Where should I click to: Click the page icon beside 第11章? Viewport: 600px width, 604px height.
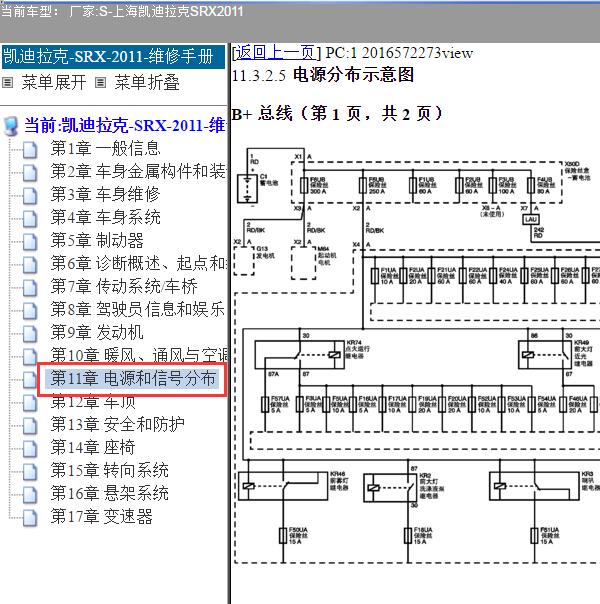coord(30,380)
